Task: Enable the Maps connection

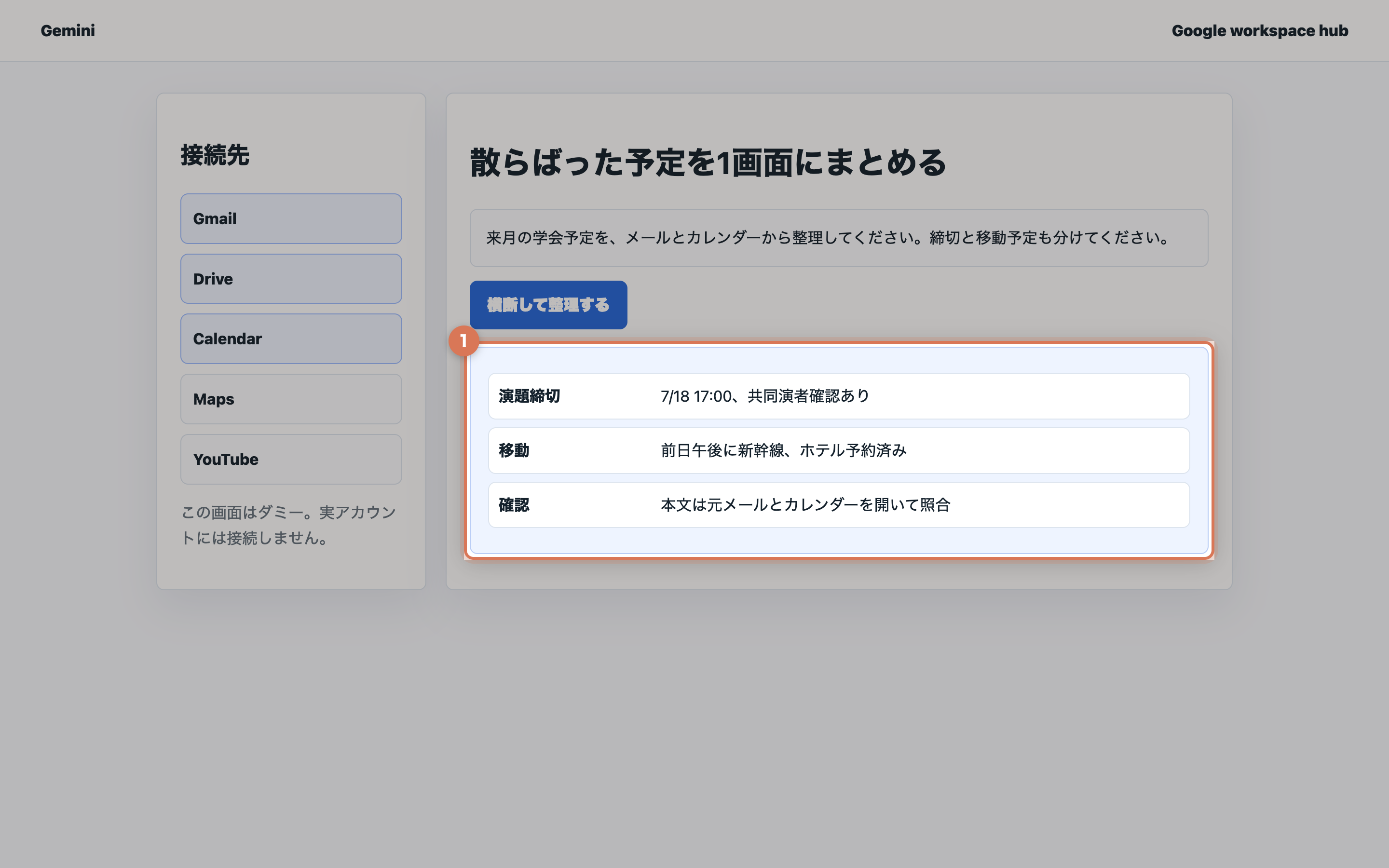Action: (291, 399)
